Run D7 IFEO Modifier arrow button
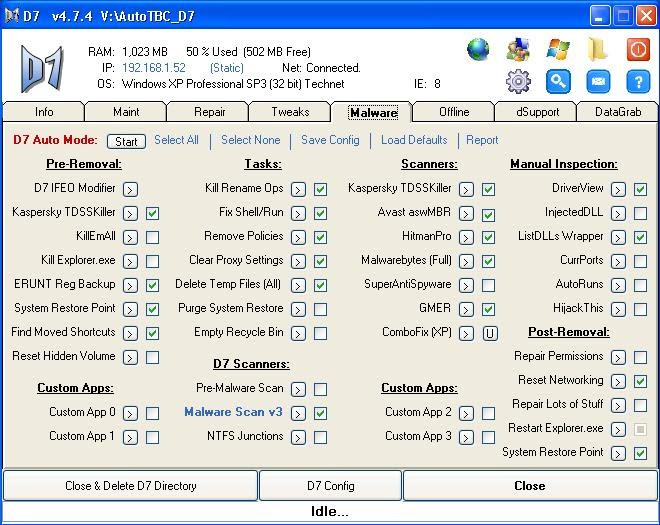The width and height of the screenshot is (660, 525). [130, 189]
